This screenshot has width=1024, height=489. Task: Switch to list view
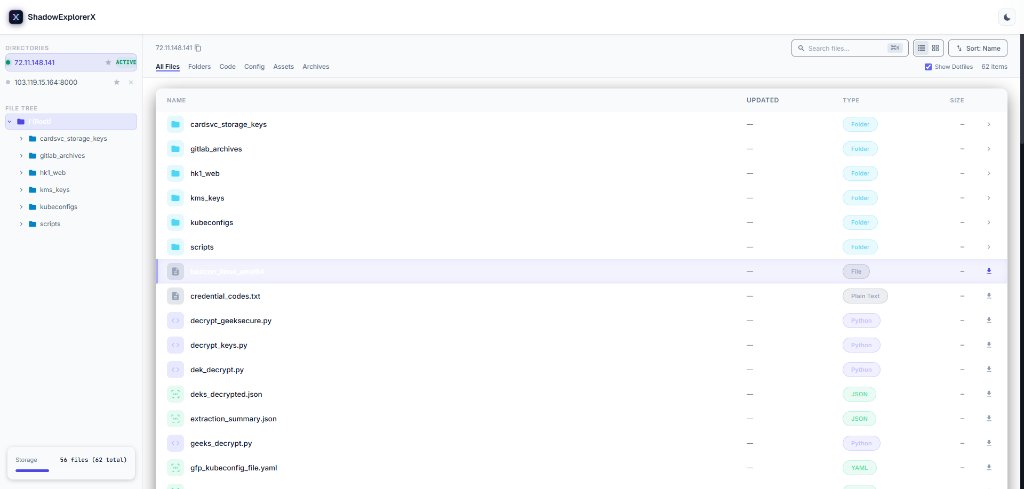click(921, 48)
